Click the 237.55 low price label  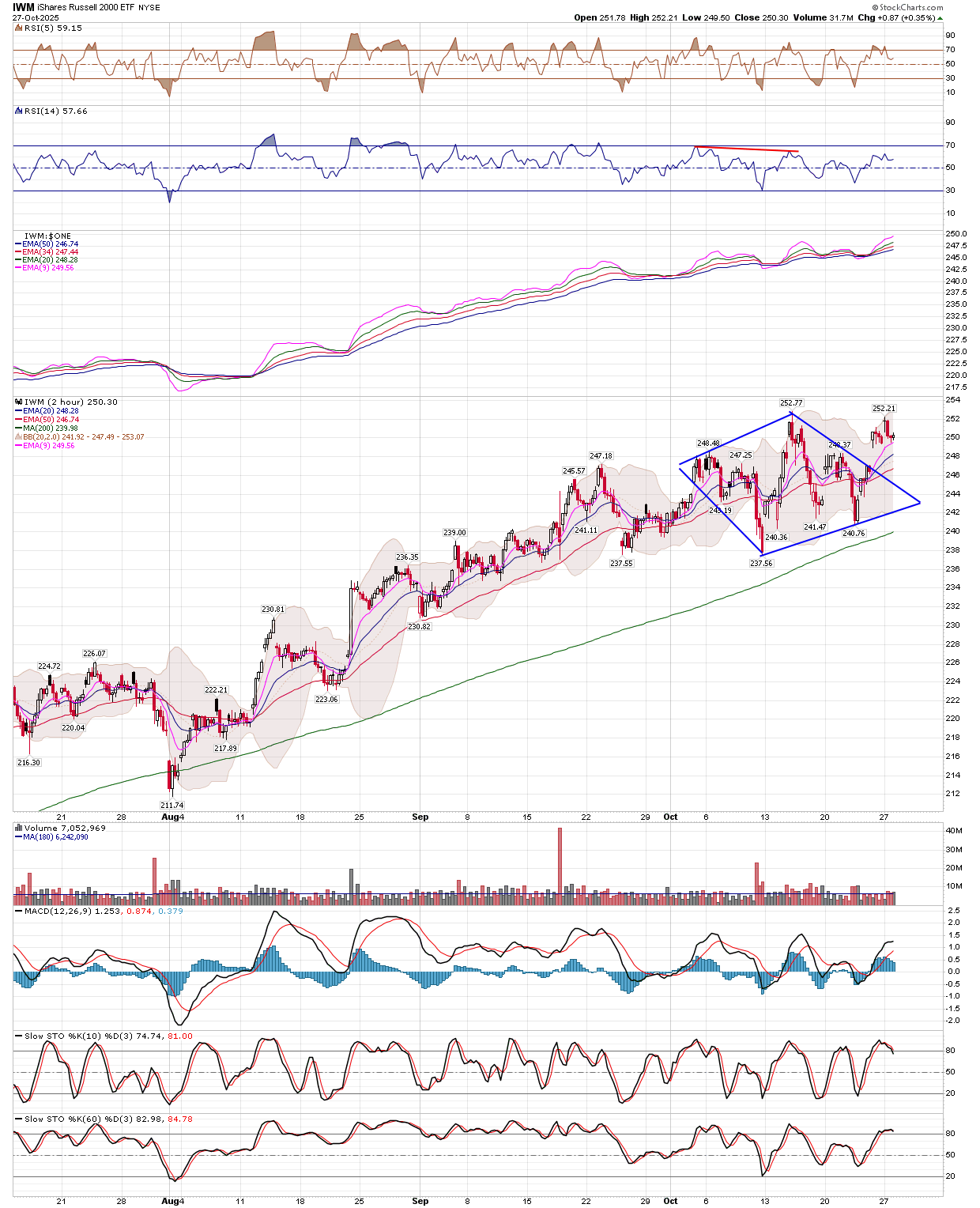pyautogui.click(x=621, y=564)
